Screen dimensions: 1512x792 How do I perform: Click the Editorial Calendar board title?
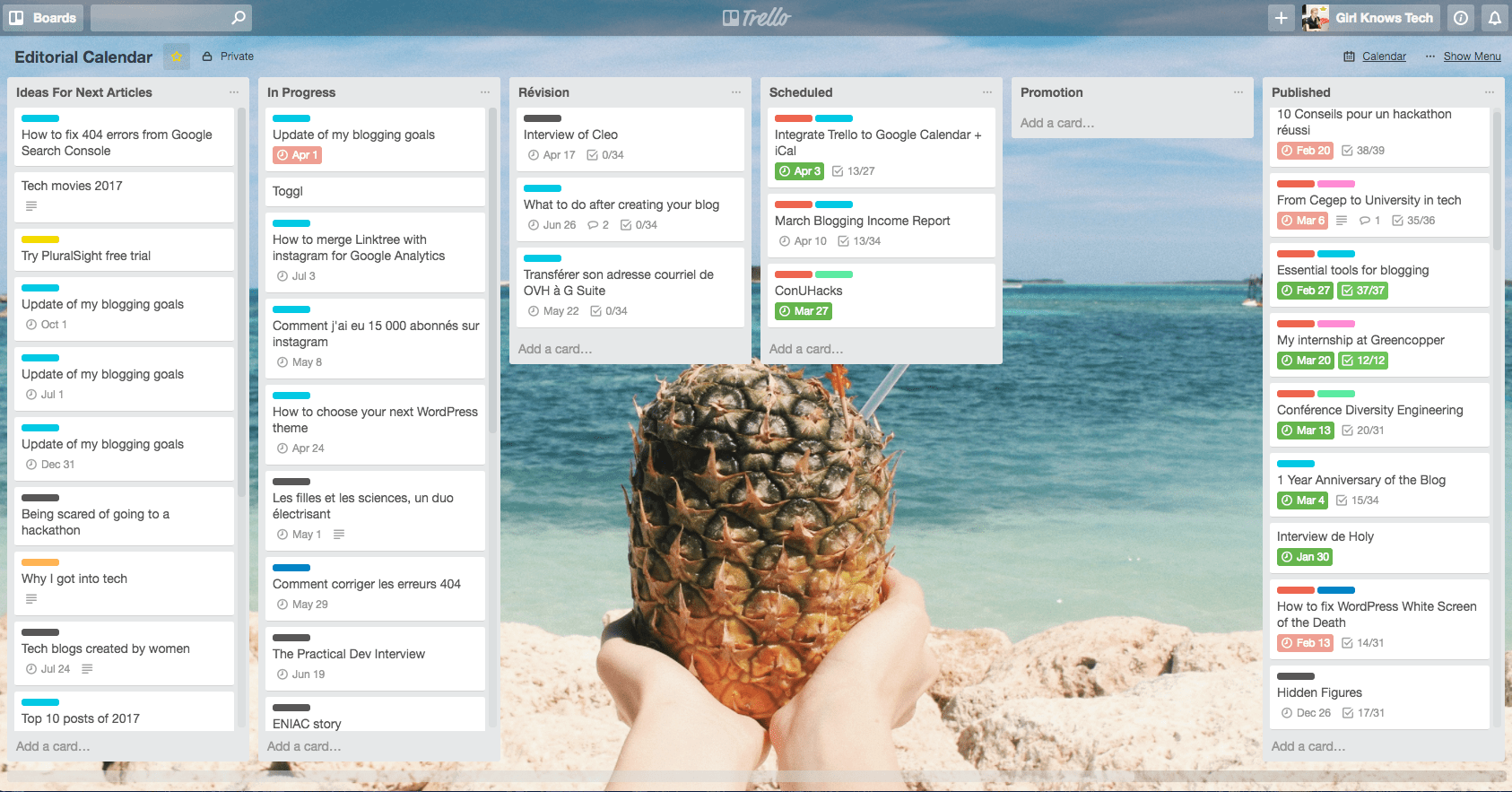click(x=83, y=57)
